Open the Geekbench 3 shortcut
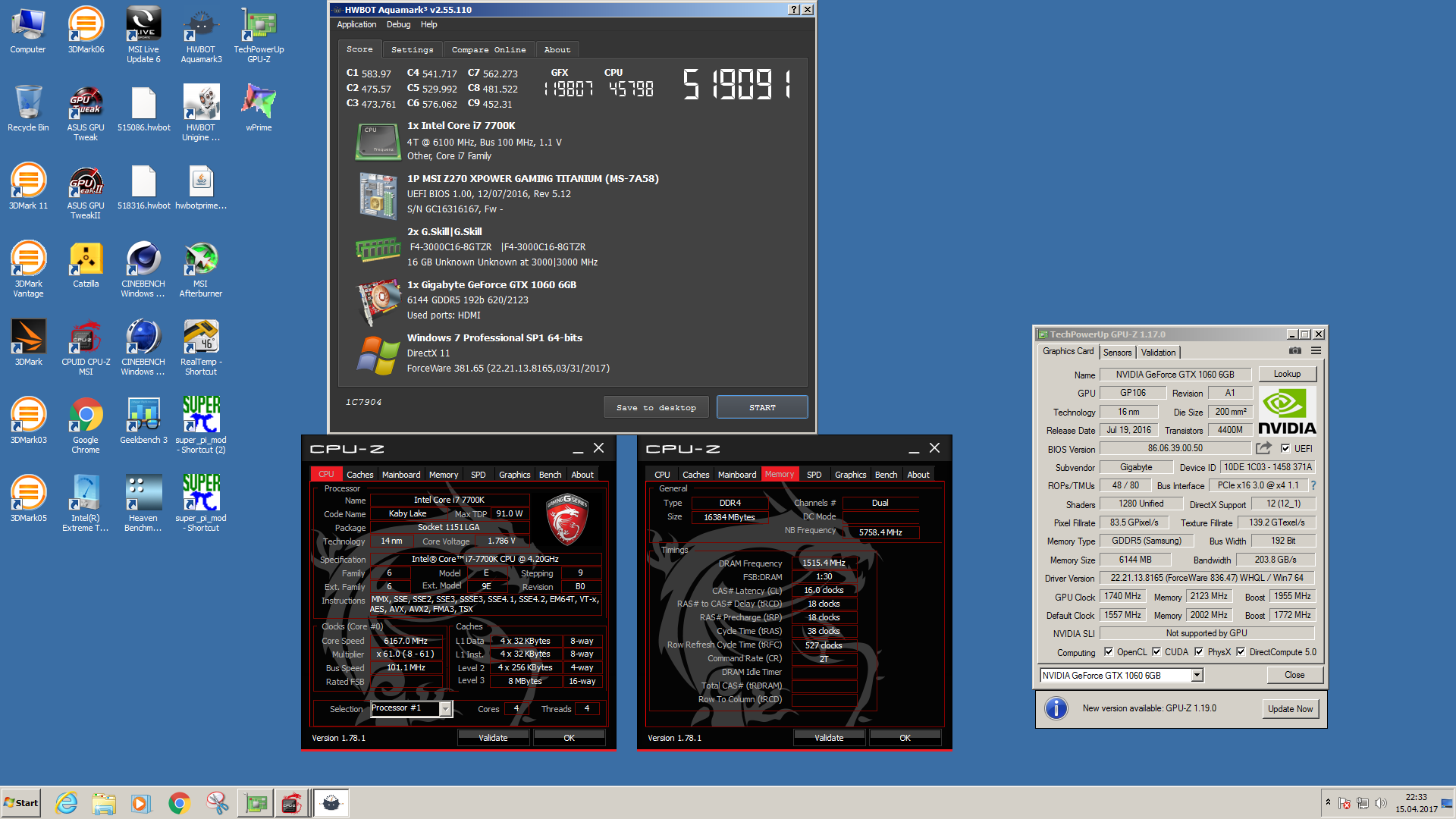The width and height of the screenshot is (1456, 819). coord(143,421)
